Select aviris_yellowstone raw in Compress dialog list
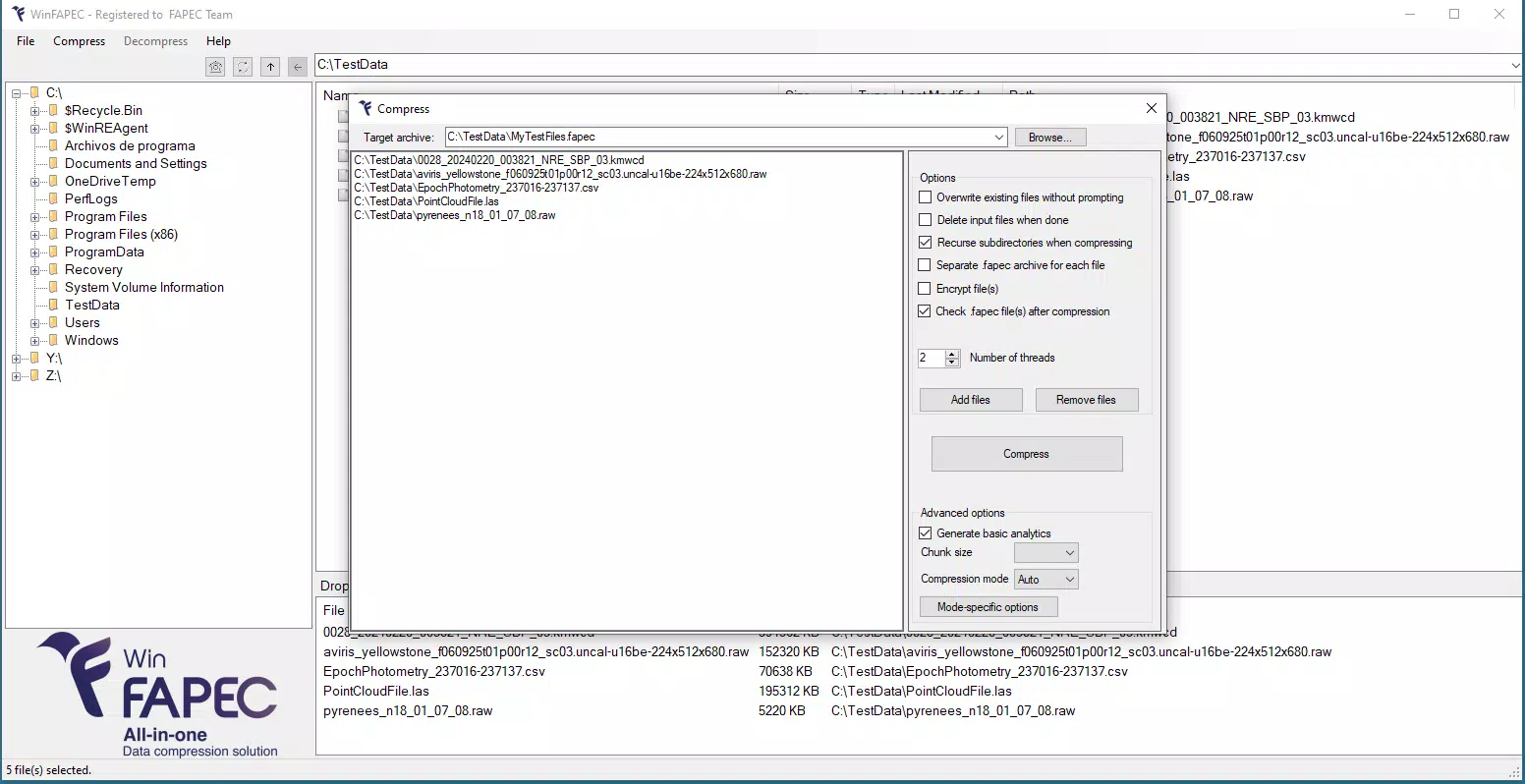 click(x=560, y=174)
